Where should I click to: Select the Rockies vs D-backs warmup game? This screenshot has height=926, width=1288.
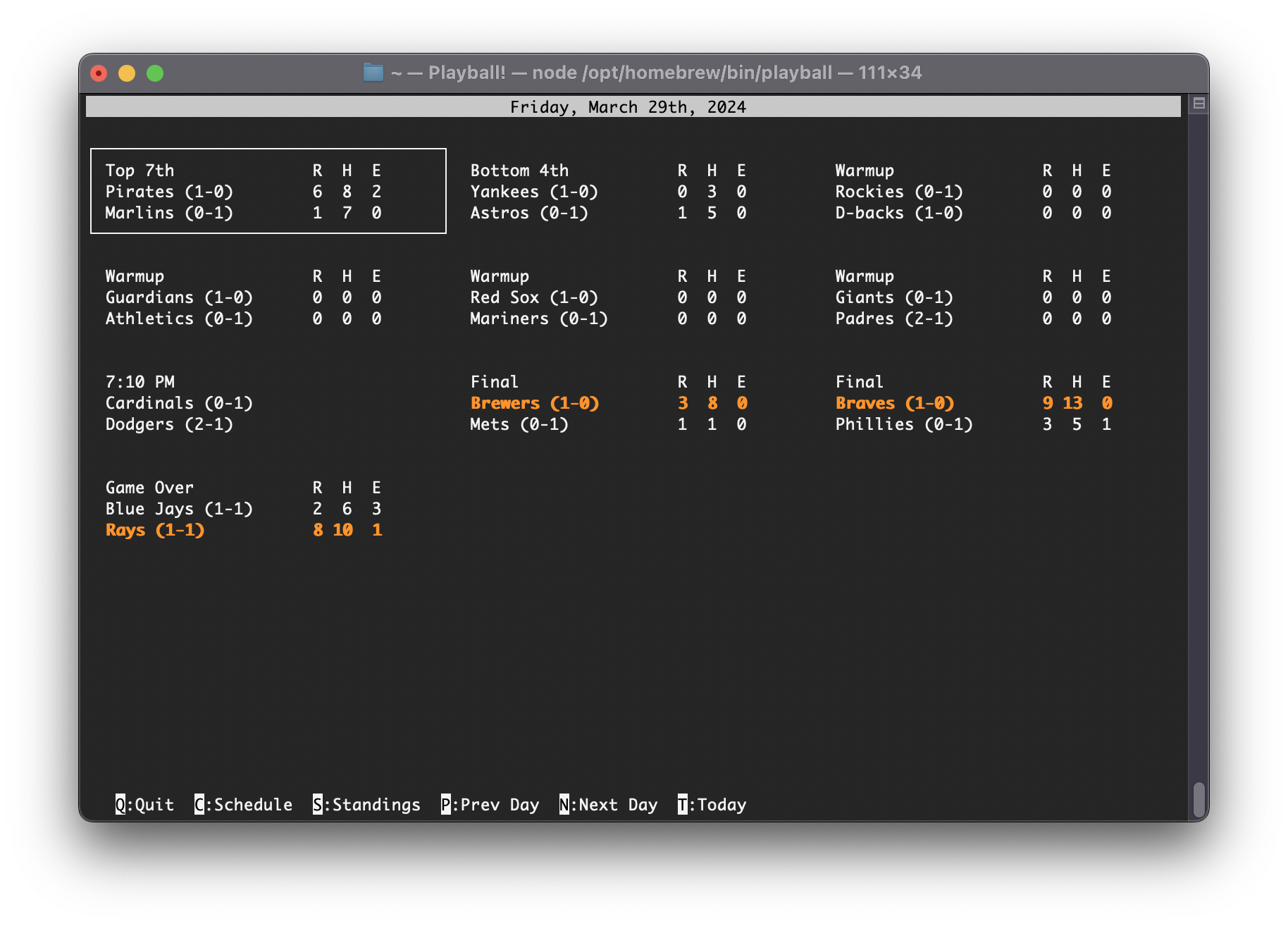pos(972,192)
